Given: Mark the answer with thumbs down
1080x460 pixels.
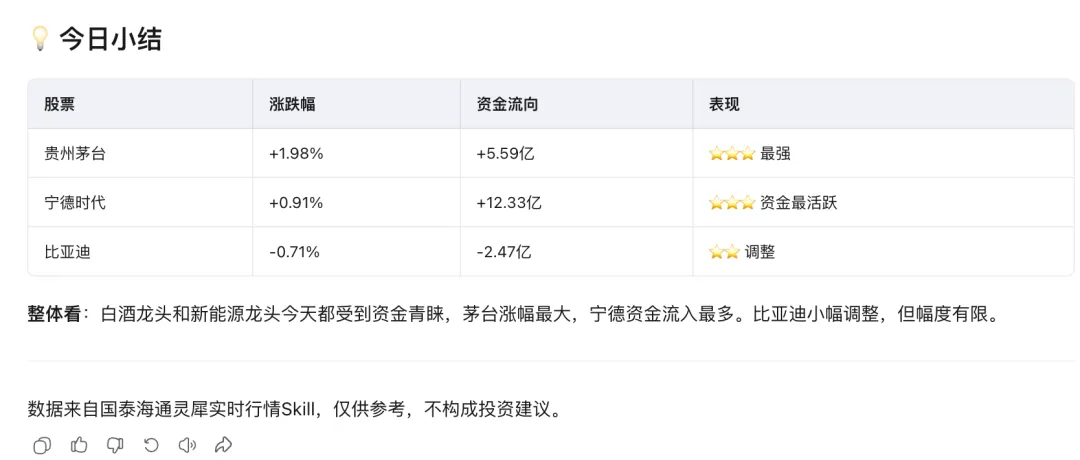Looking at the screenshot, I should click(115, 445).
